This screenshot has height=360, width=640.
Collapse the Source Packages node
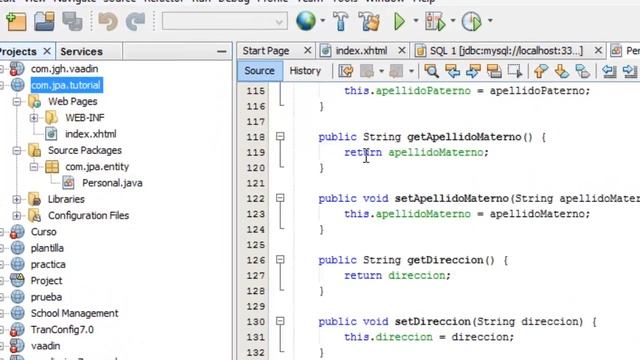tap(17, 150)
